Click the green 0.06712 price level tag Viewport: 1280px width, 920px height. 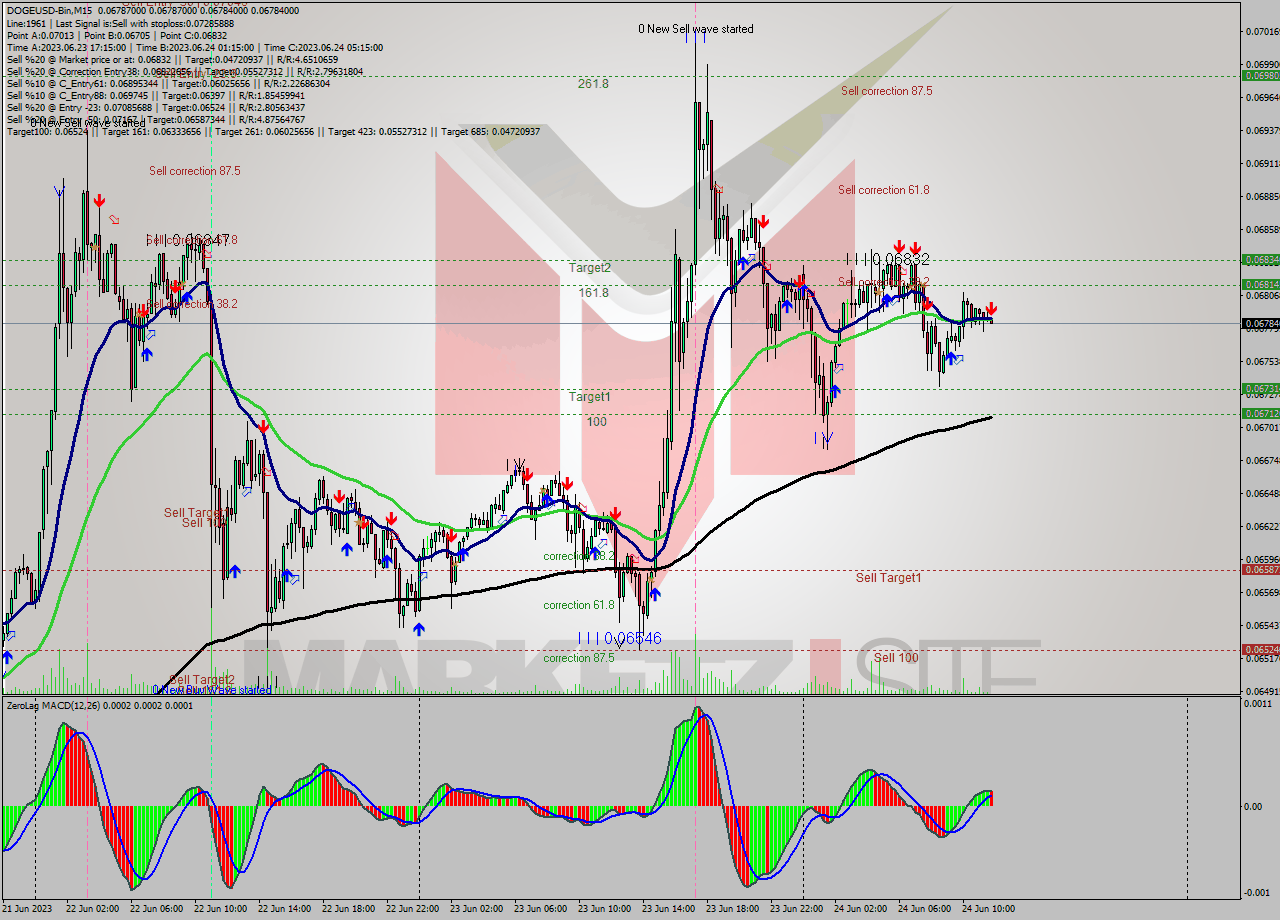(x=1260, y=413)
